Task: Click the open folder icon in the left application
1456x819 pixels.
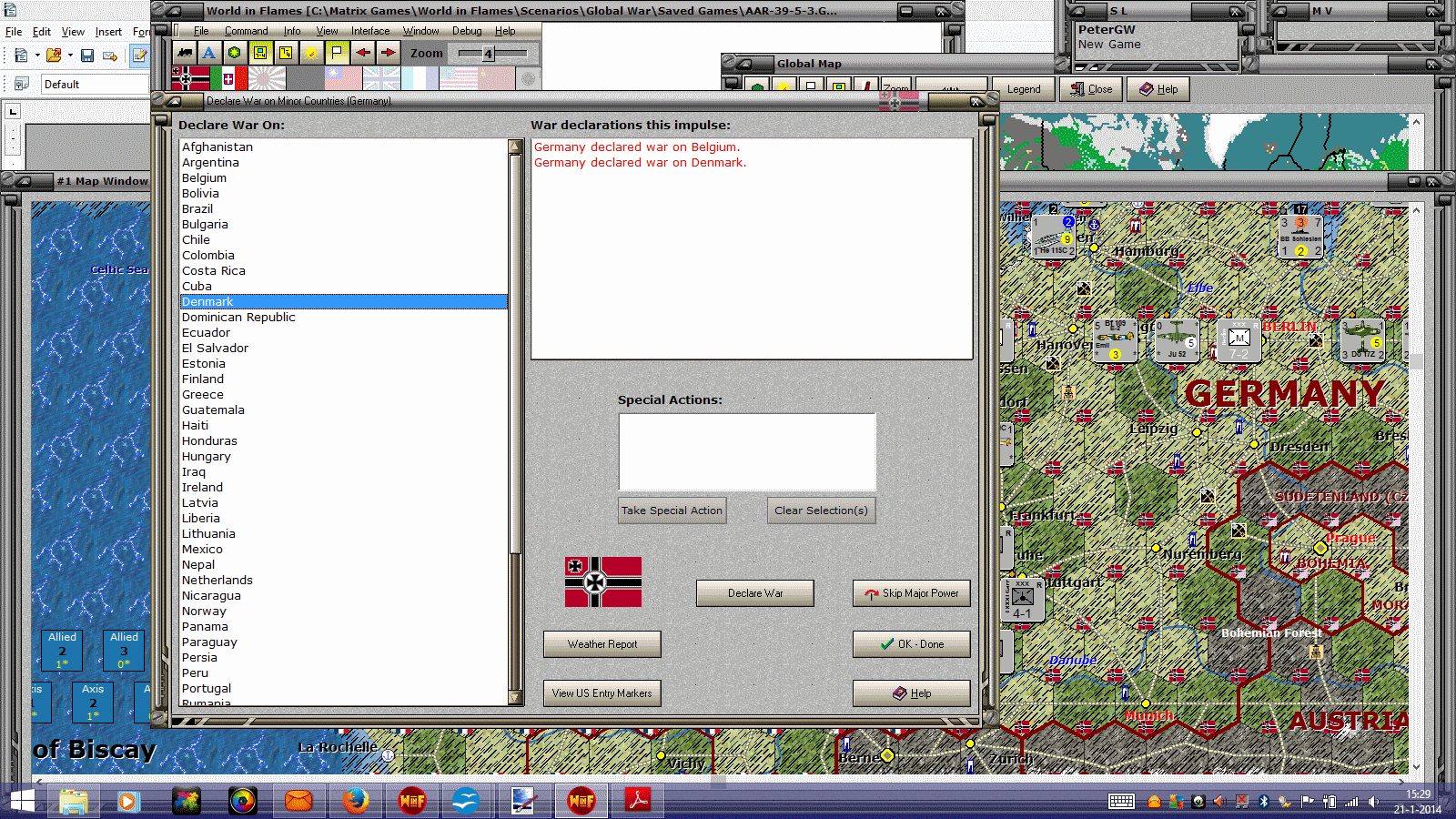Action: click(x=54, y=56)
